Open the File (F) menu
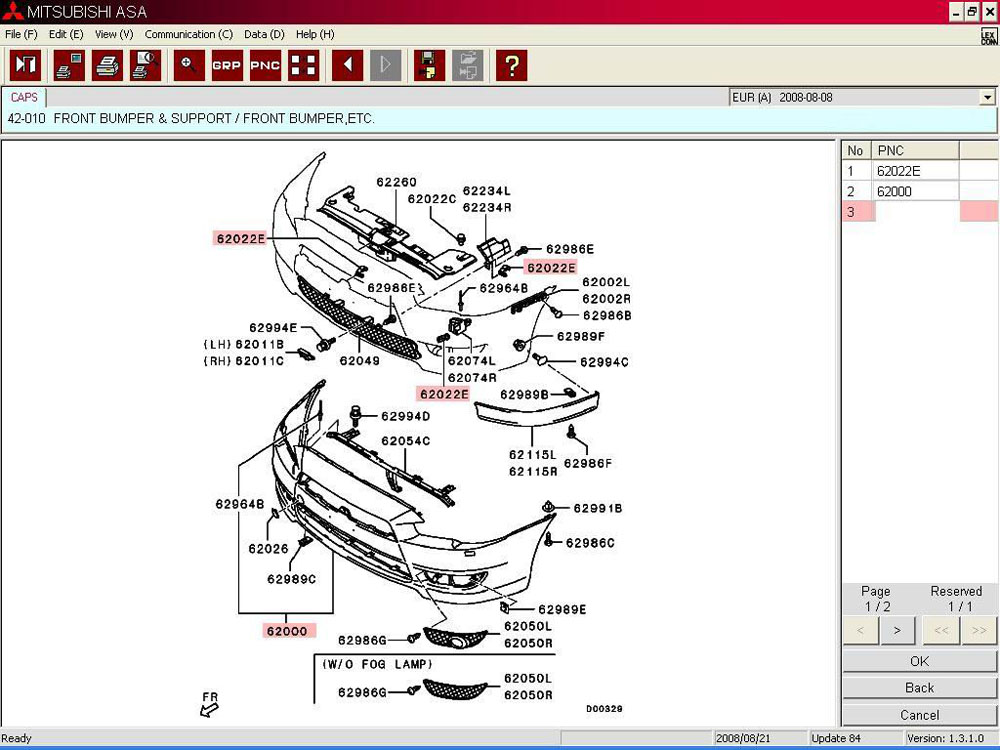The width and height of the screenshot is (1000, 750). (x=21, y=34)
